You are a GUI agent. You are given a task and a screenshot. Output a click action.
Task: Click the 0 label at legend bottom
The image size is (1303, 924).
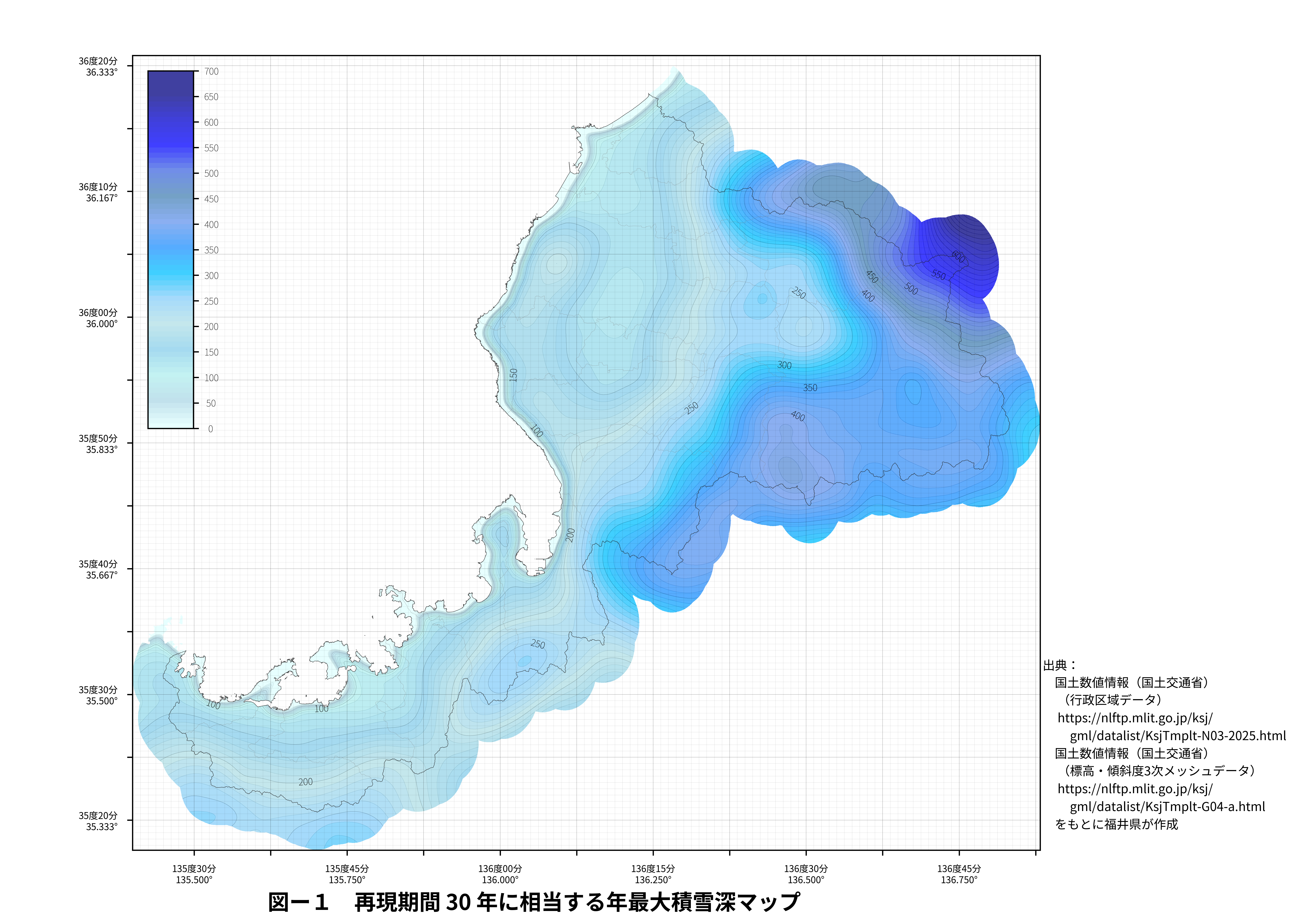click(211, 429)
